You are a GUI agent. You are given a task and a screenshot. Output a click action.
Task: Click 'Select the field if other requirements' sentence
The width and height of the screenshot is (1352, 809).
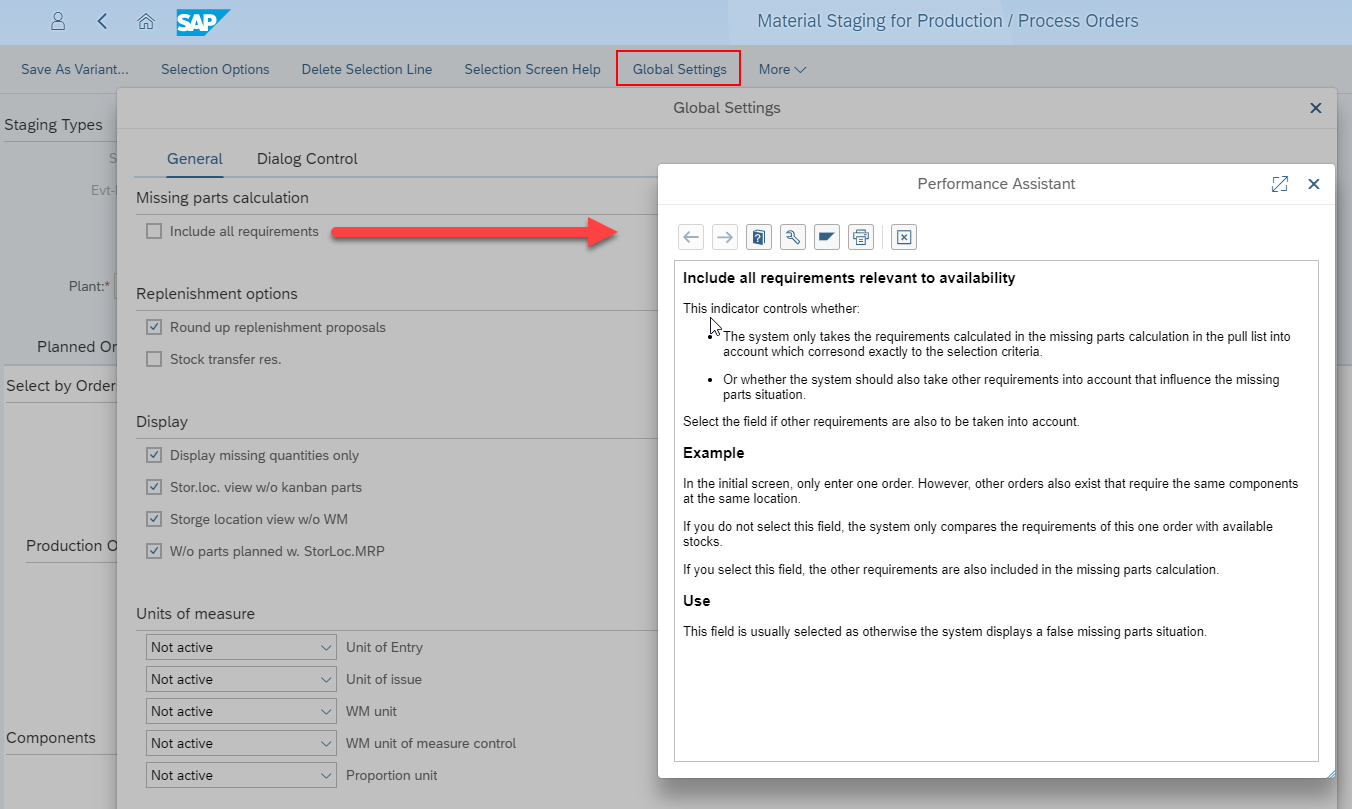tap(881, 422)
